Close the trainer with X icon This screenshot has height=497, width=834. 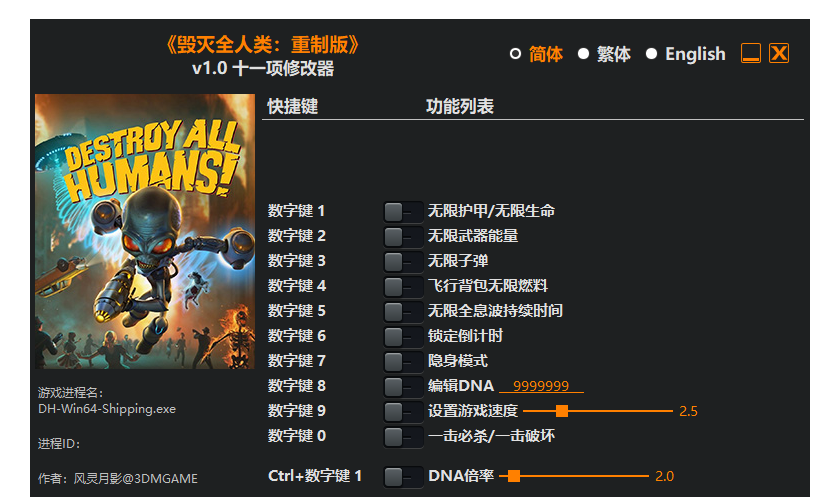click(x=779, y=53)
